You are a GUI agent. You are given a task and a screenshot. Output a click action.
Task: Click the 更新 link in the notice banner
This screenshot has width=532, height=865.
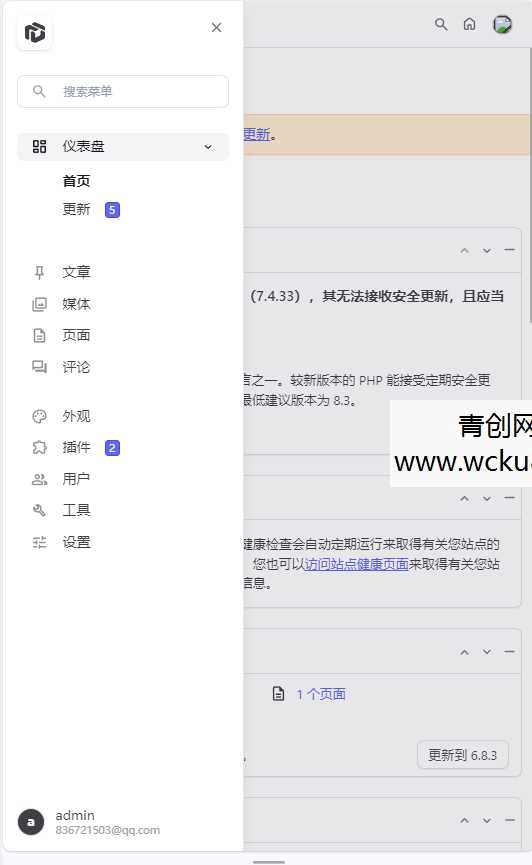(x=257, y=135)
